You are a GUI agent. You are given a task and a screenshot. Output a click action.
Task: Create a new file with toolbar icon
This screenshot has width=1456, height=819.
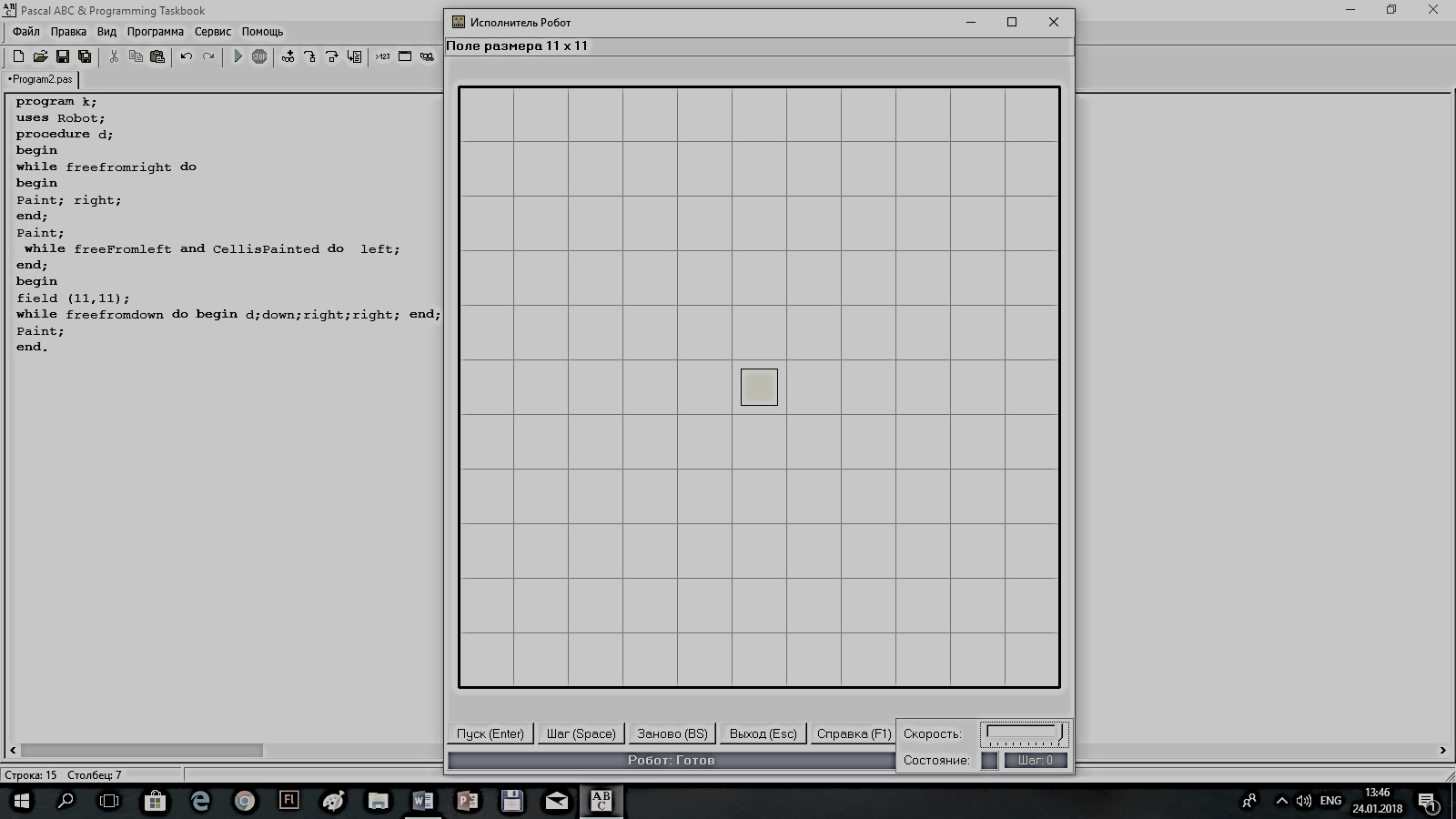click(x=18, y=56)
